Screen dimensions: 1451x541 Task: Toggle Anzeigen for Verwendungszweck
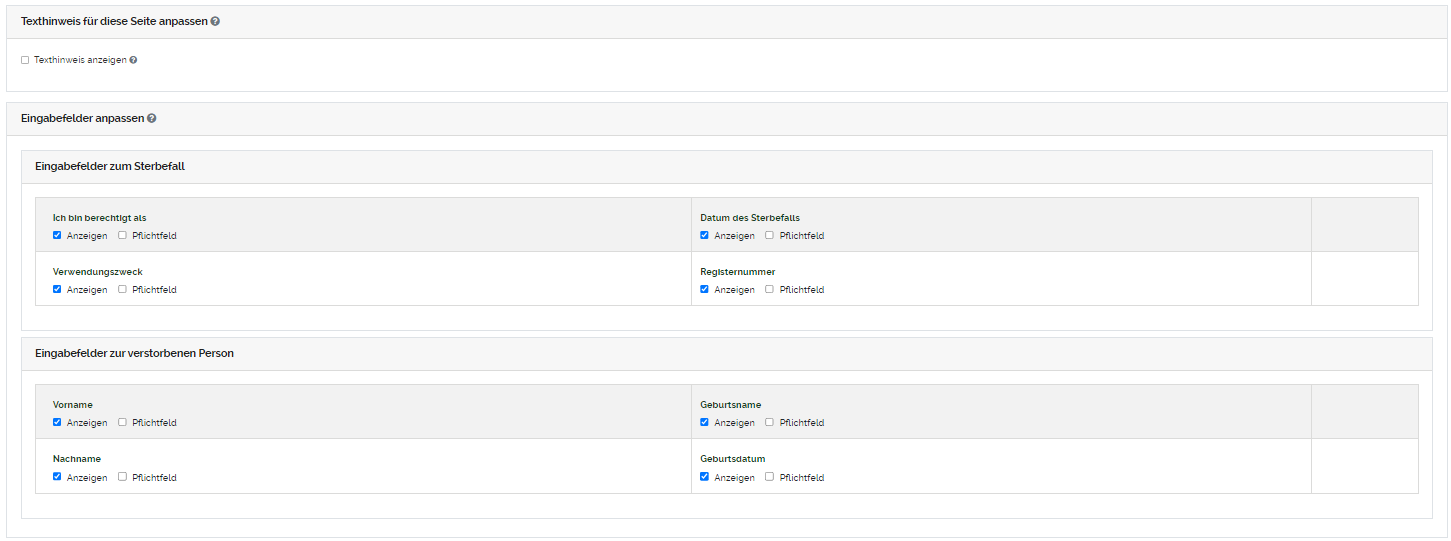coord(57,289)
